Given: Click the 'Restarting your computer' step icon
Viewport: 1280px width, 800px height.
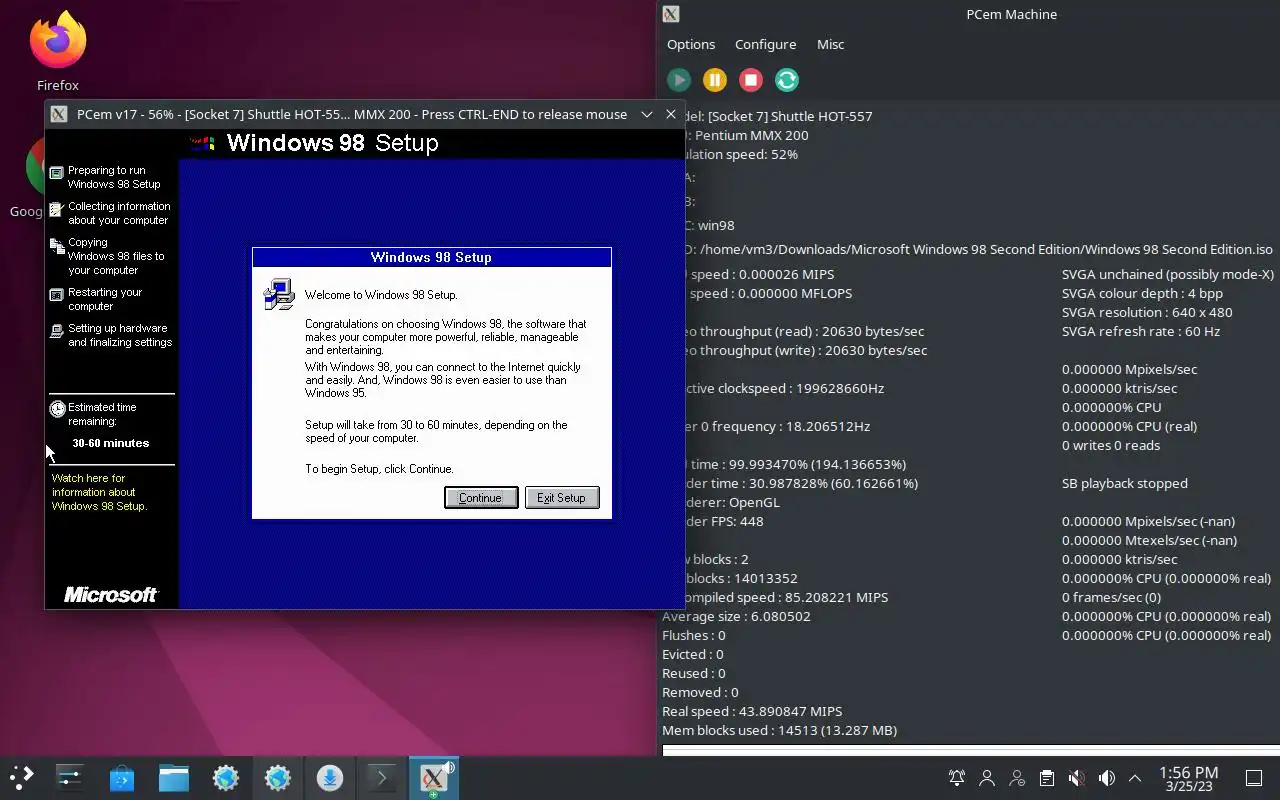Looking at the screenshot, I should tap(57, 295).
